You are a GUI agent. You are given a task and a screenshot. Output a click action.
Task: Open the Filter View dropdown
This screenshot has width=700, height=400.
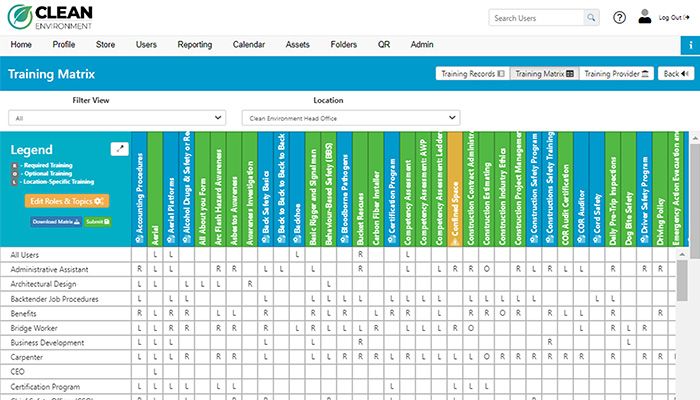117,118
